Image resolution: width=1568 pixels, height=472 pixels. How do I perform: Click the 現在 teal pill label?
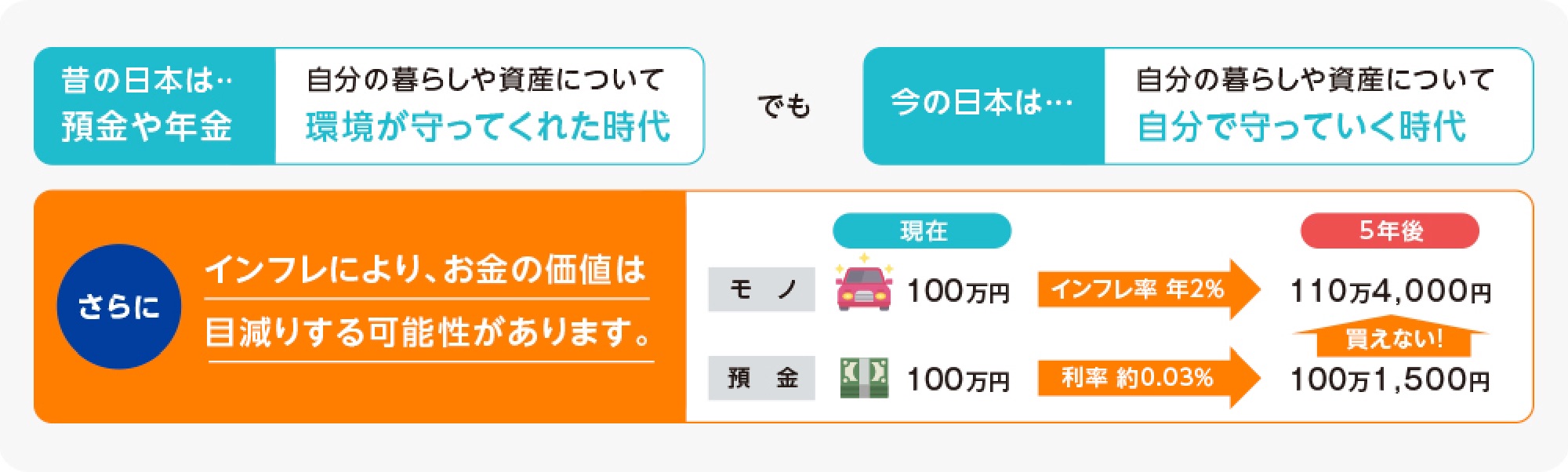pos(922,231)
